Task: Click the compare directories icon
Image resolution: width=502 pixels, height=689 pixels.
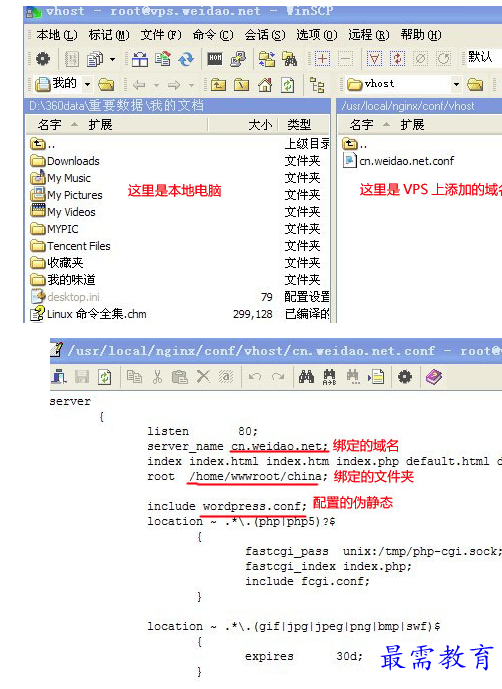Action: [x=140, y=58]
